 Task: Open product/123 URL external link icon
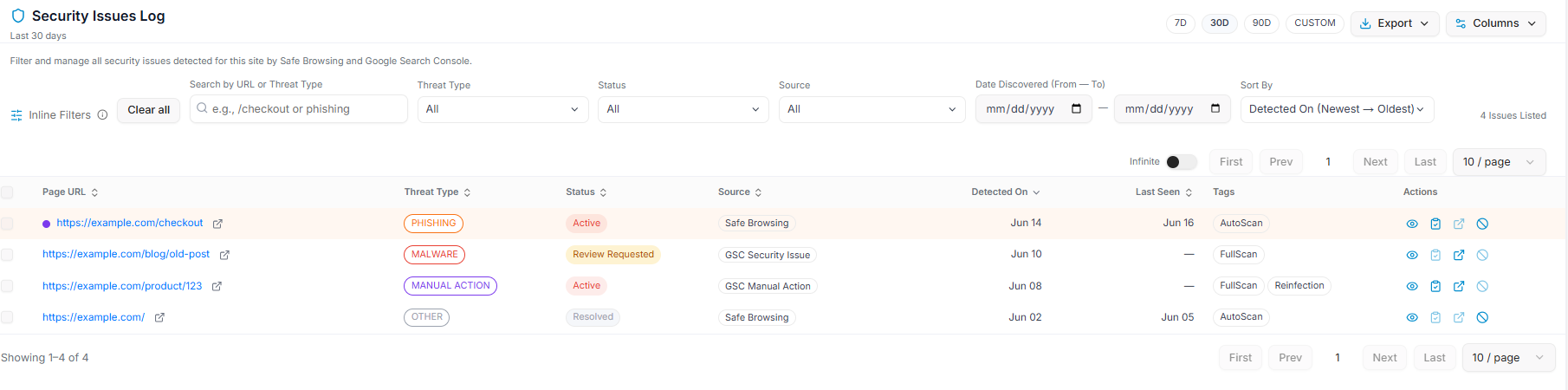(217, 286)
